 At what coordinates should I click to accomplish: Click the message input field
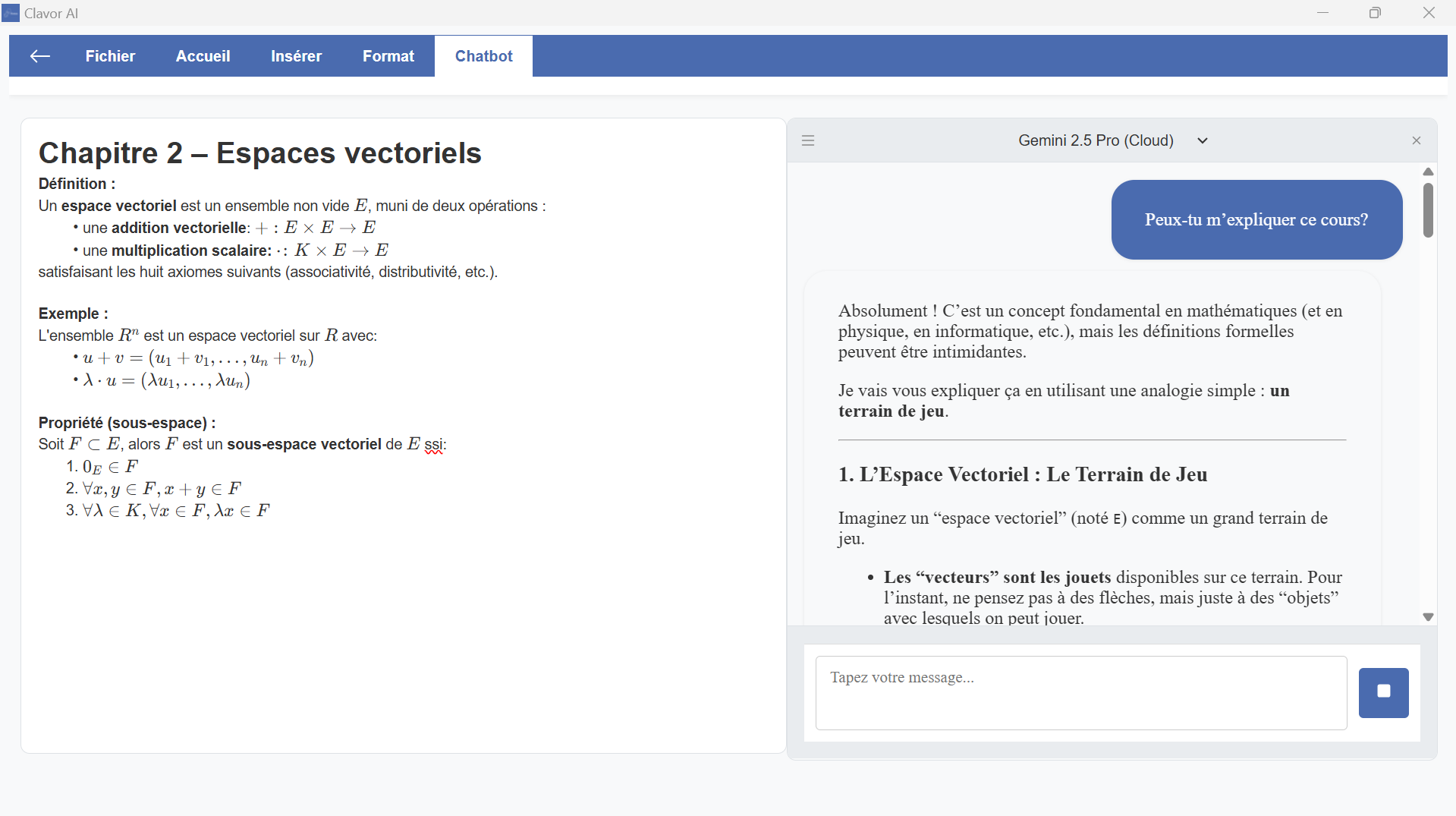coord(1080,692)
